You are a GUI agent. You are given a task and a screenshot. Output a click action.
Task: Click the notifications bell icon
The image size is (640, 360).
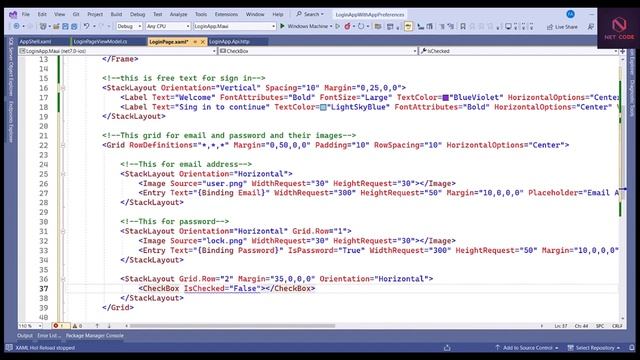pos(631,348)
